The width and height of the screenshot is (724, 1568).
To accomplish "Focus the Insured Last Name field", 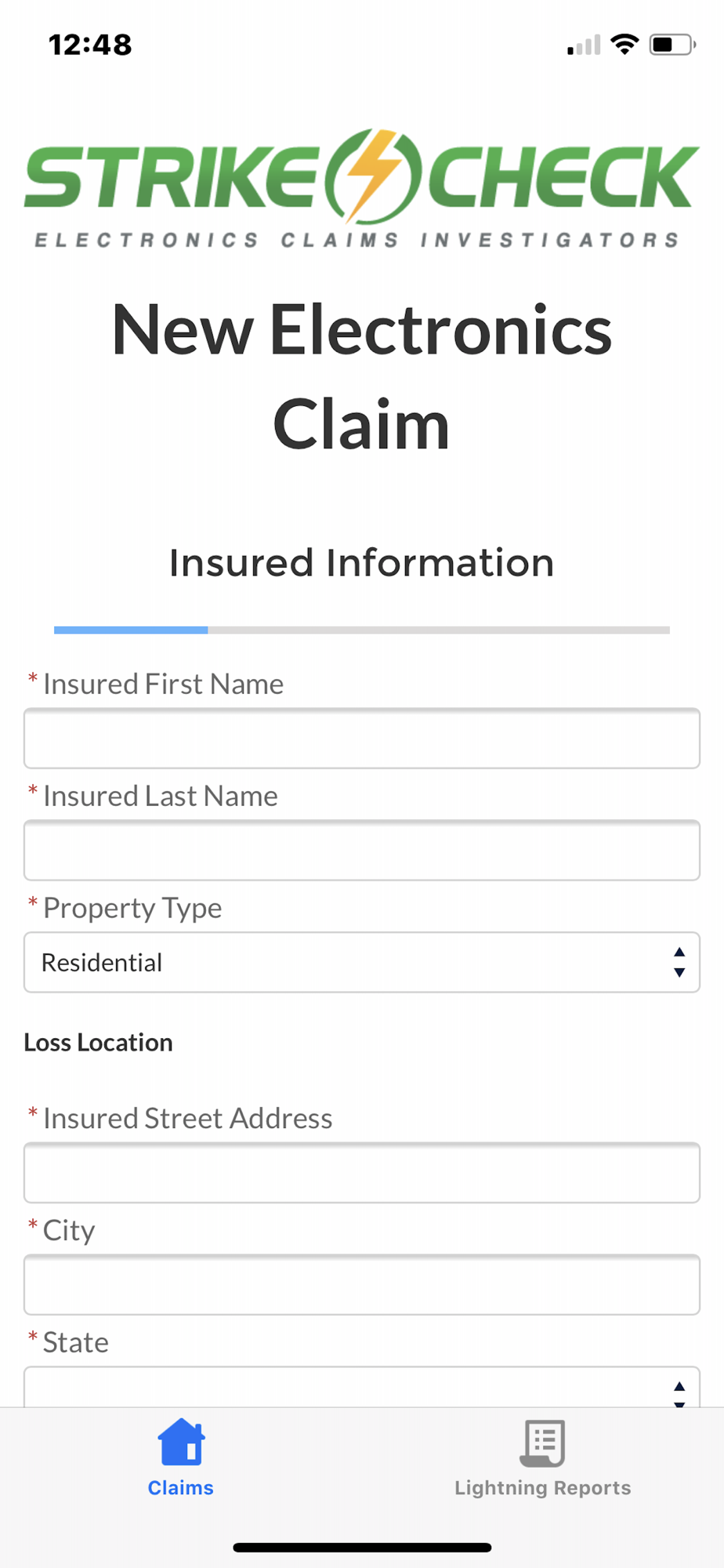I will point(362,851).
